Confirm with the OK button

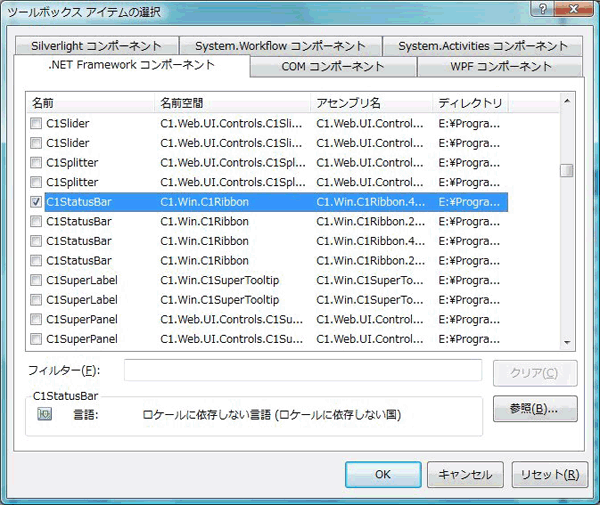click(383, 474)
